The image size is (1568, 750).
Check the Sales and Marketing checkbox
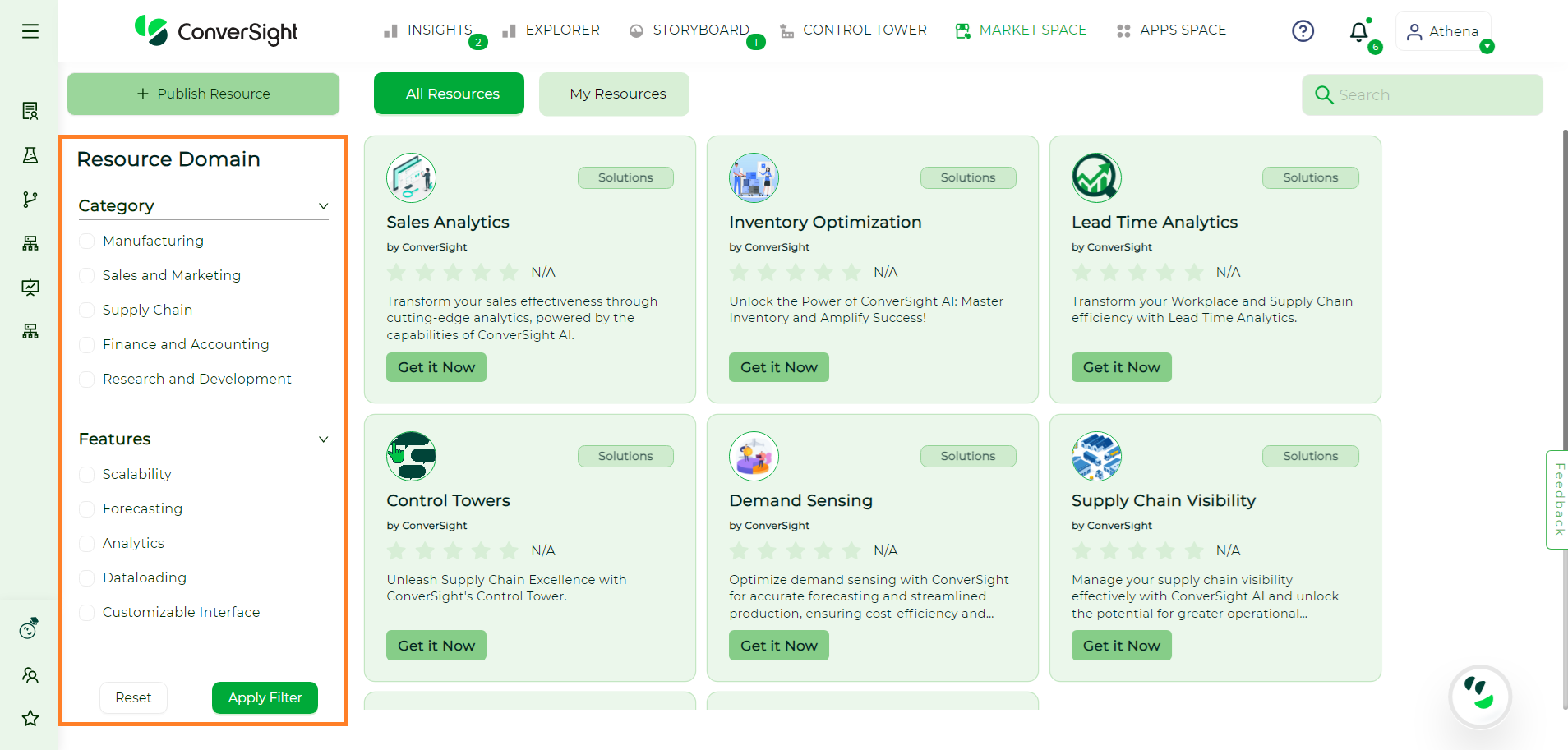tap(86, 275)
